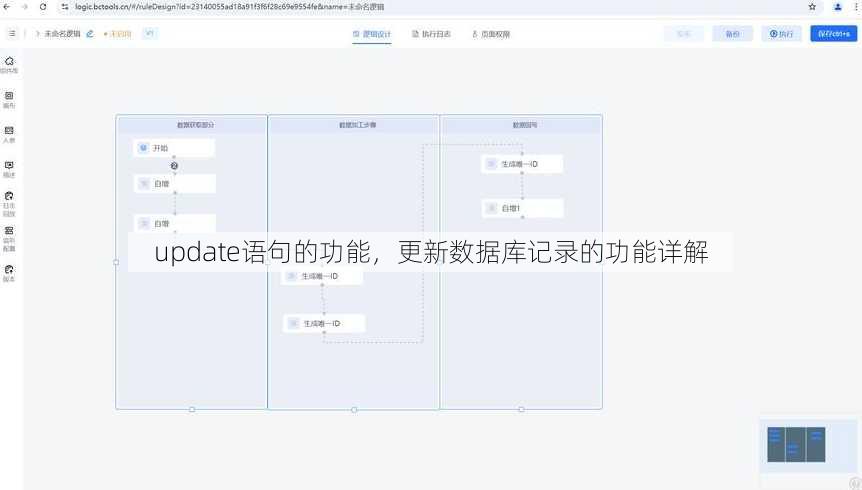Click the middle lane header title

tap(357, 125)
